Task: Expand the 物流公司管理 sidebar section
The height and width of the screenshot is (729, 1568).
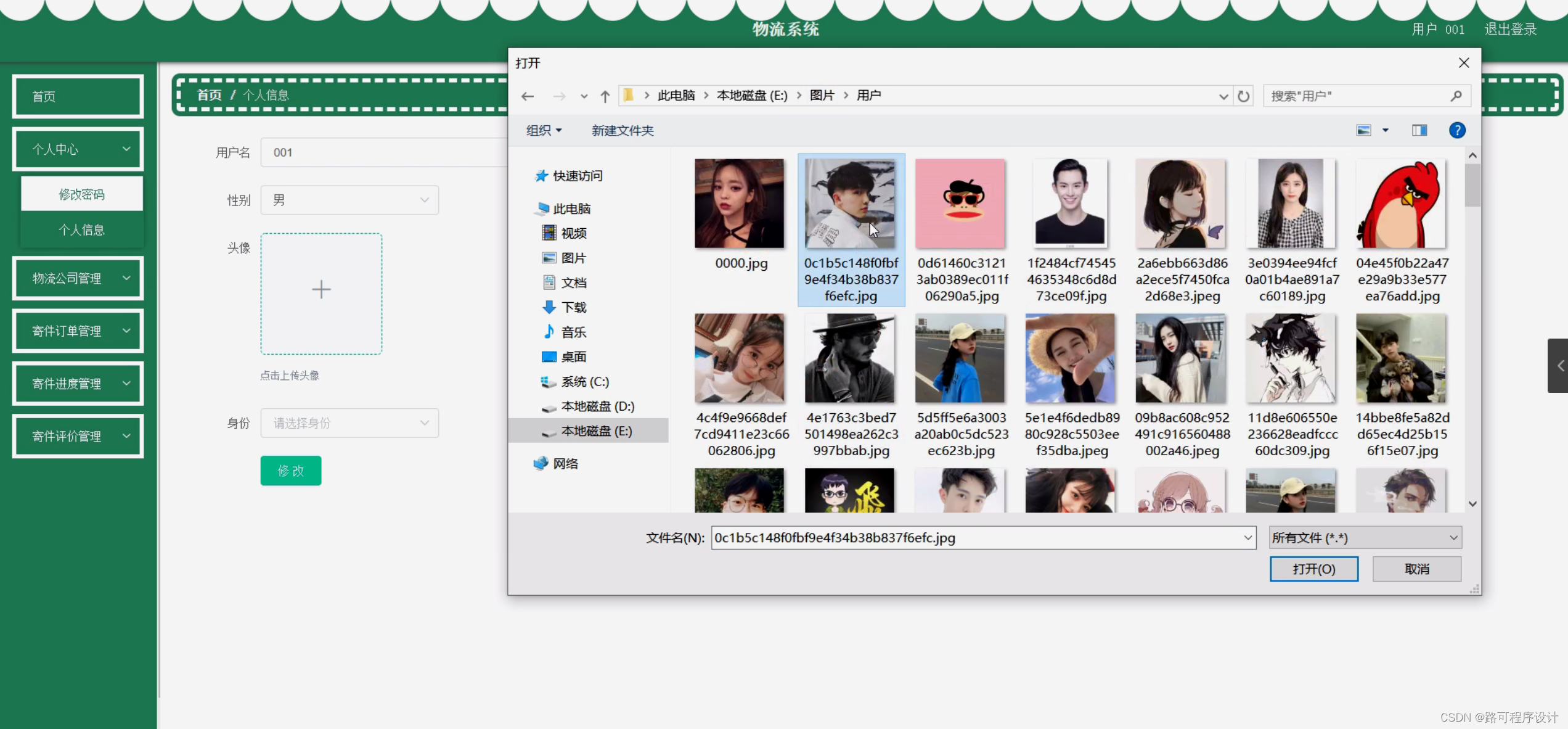Action: 78,278
